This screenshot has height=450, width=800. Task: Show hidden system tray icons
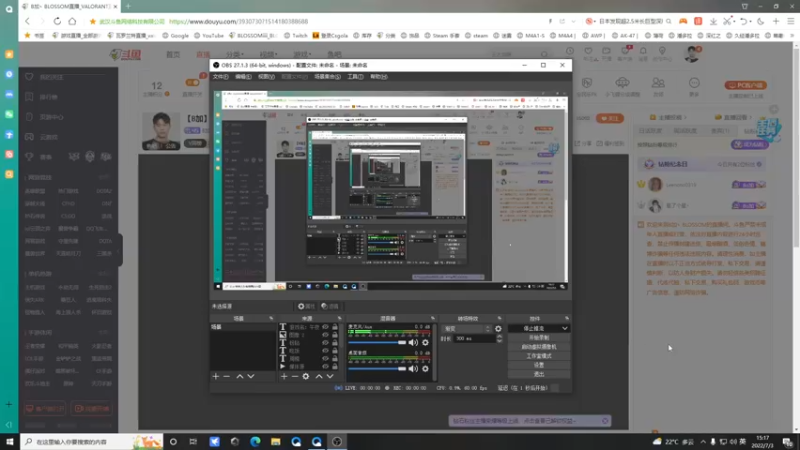point(703,442)
